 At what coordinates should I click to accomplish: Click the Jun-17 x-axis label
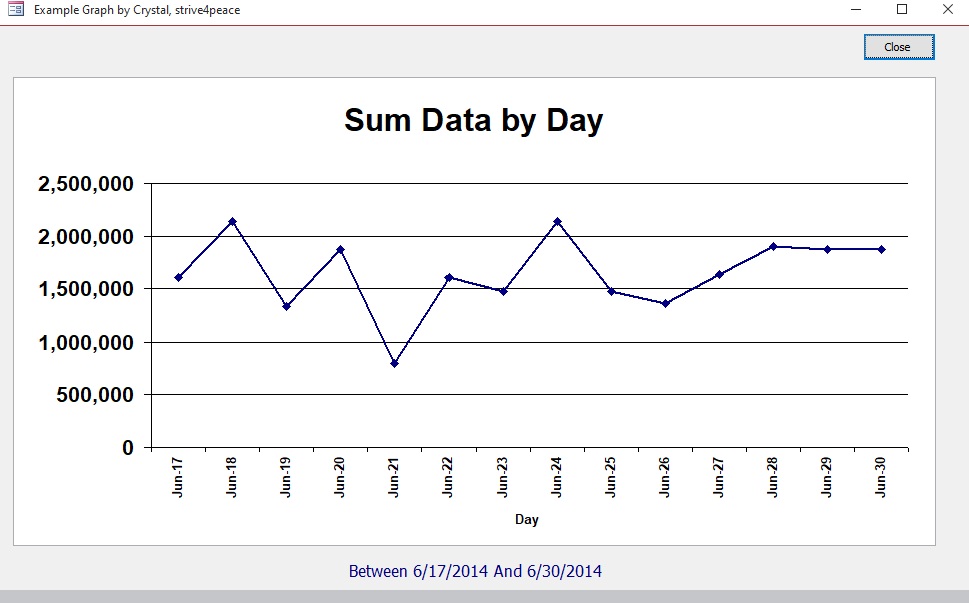pyautogui.click(x=177, y=477)
